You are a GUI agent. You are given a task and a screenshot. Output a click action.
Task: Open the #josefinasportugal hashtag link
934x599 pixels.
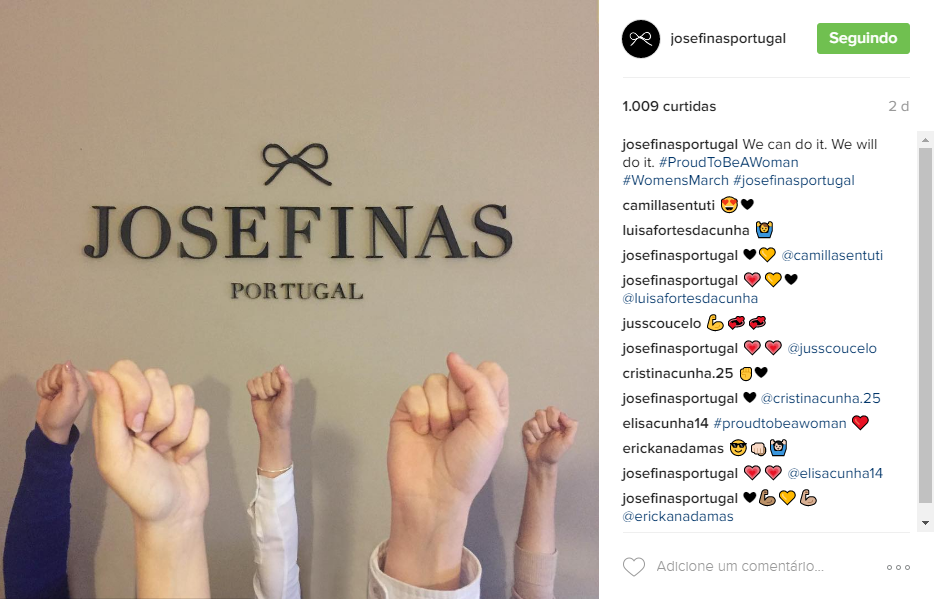click(794, 180)
